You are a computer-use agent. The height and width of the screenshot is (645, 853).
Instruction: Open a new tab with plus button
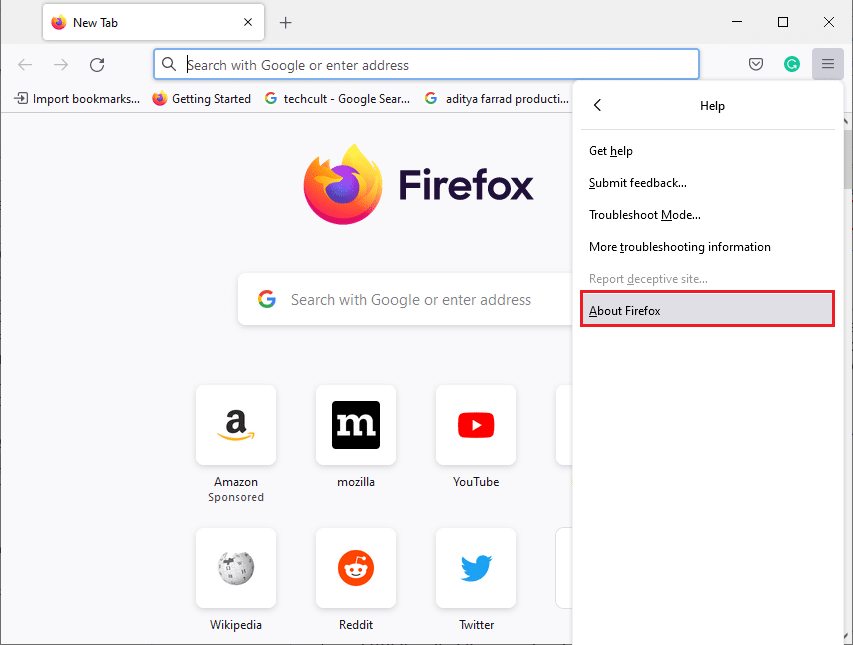pos(286,22)
